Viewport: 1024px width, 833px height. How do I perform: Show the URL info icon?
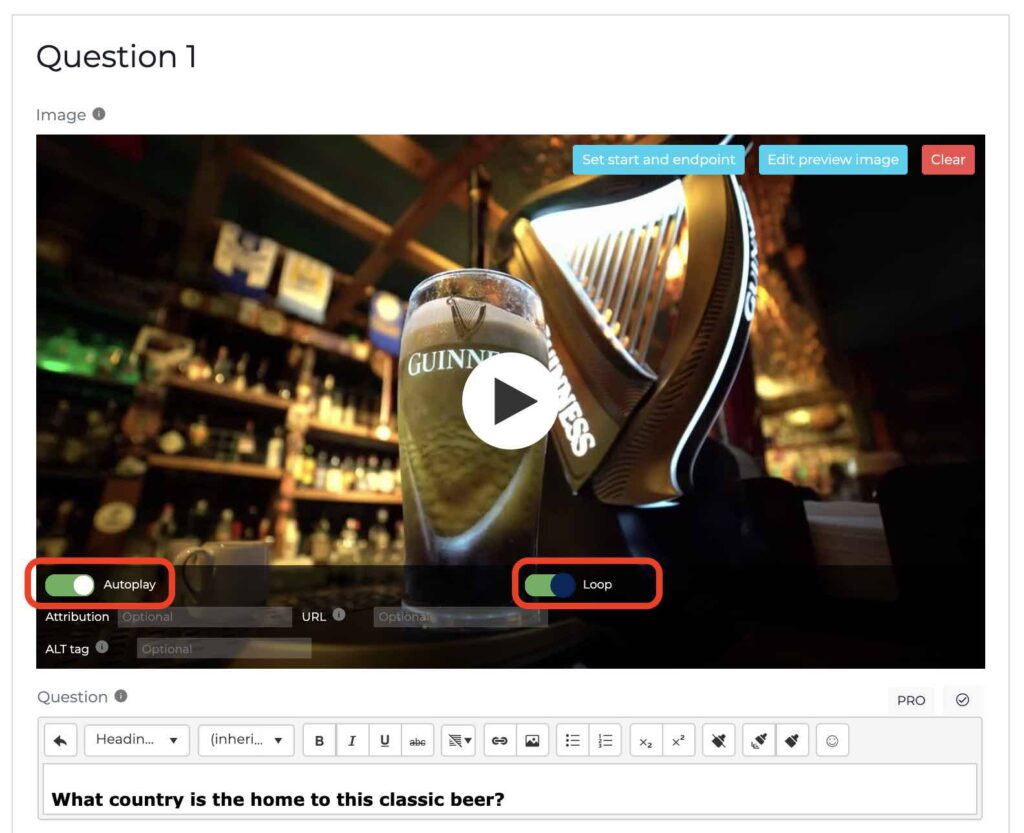[x=338, y=614]
